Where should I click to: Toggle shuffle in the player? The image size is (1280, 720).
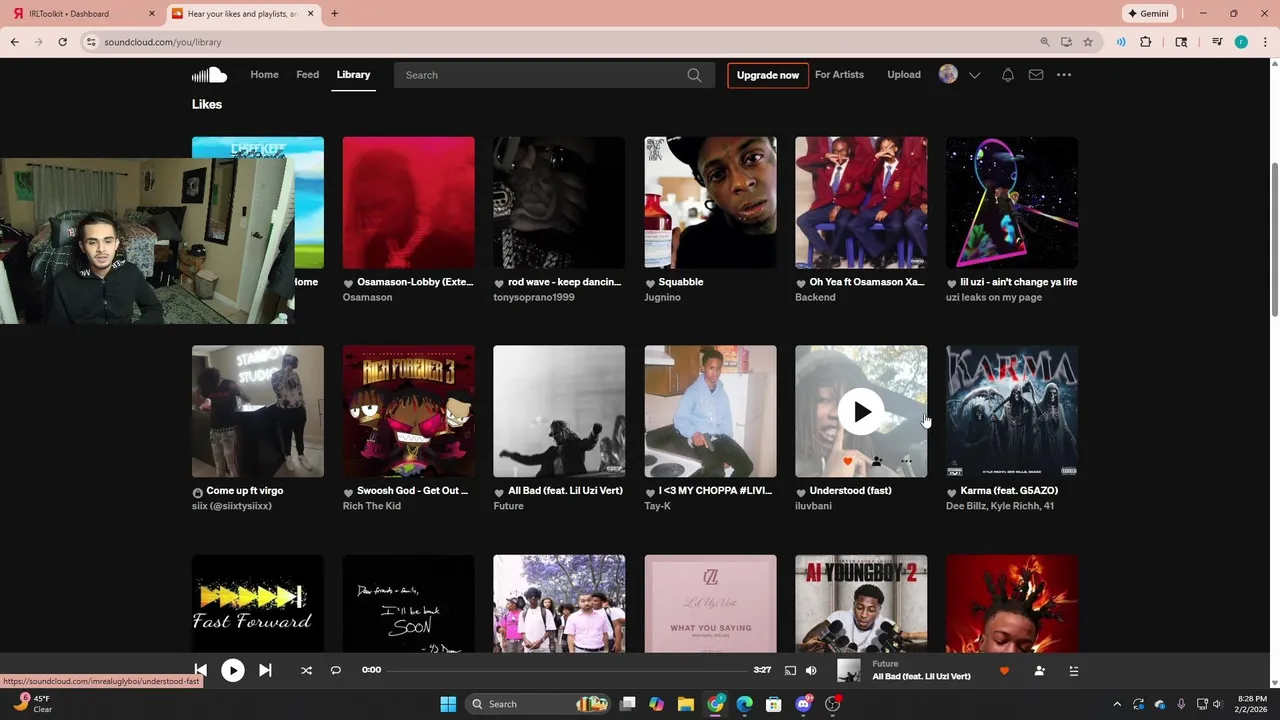point(306,670)
